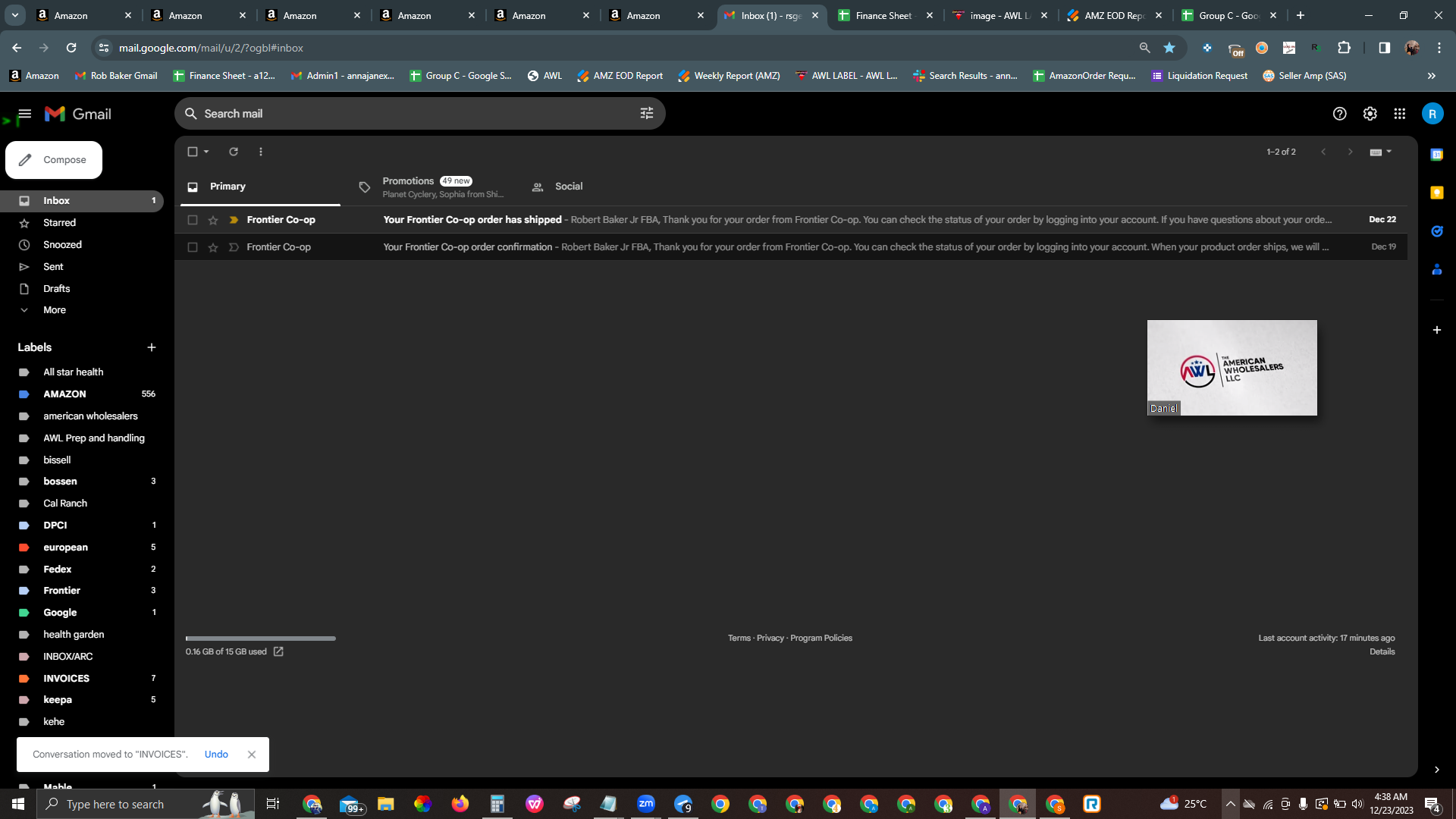Click the Gmail logo
Image resolution: width=1456 pixels, height=819 pixels.
pyautogui.click(x=78, y=115)
